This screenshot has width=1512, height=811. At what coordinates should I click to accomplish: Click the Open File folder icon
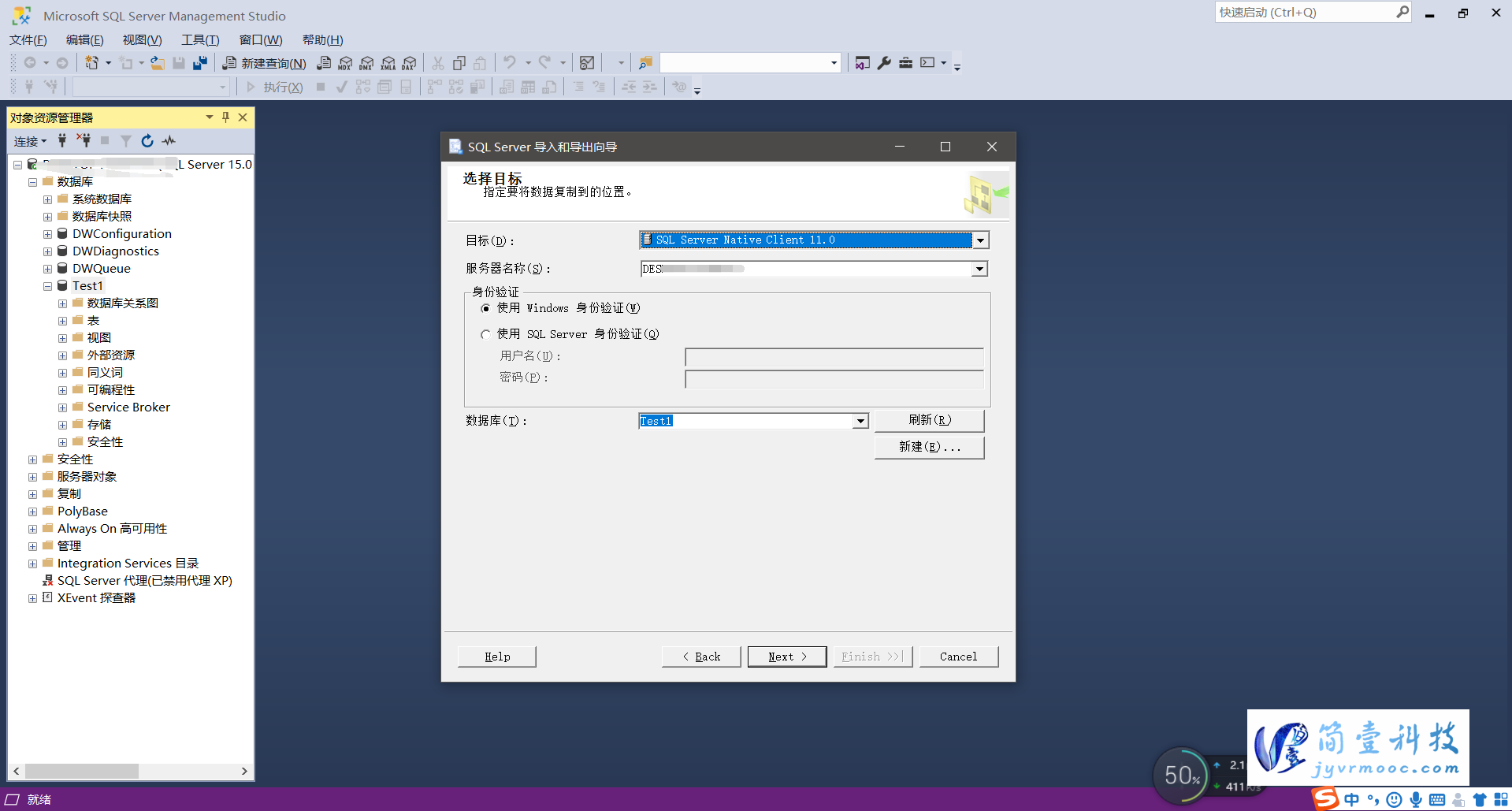pos(158,63)
